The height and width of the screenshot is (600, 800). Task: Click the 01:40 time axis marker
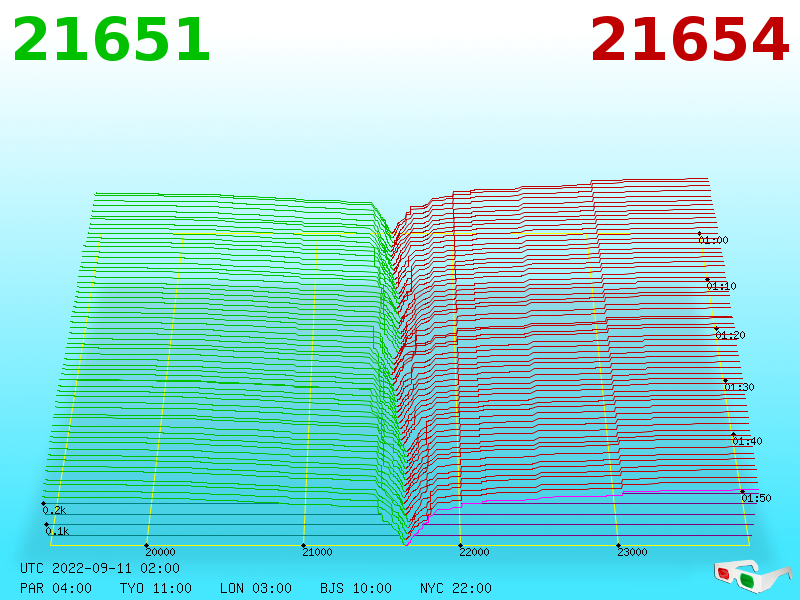pyautogui.click(x=747, y=441)
